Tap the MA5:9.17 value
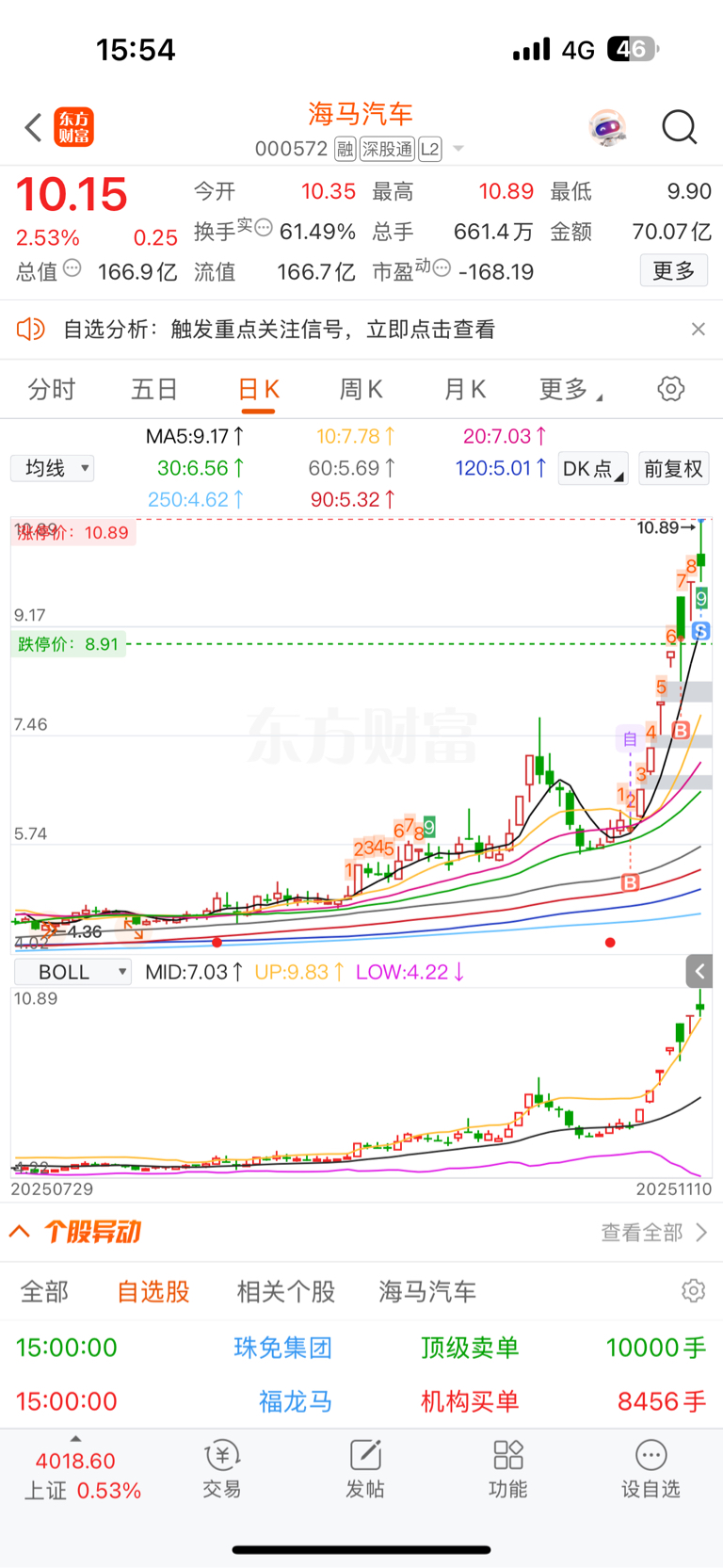Image resolution: width=723 pixels, height=1568 pixels. [x=196, y=436]
